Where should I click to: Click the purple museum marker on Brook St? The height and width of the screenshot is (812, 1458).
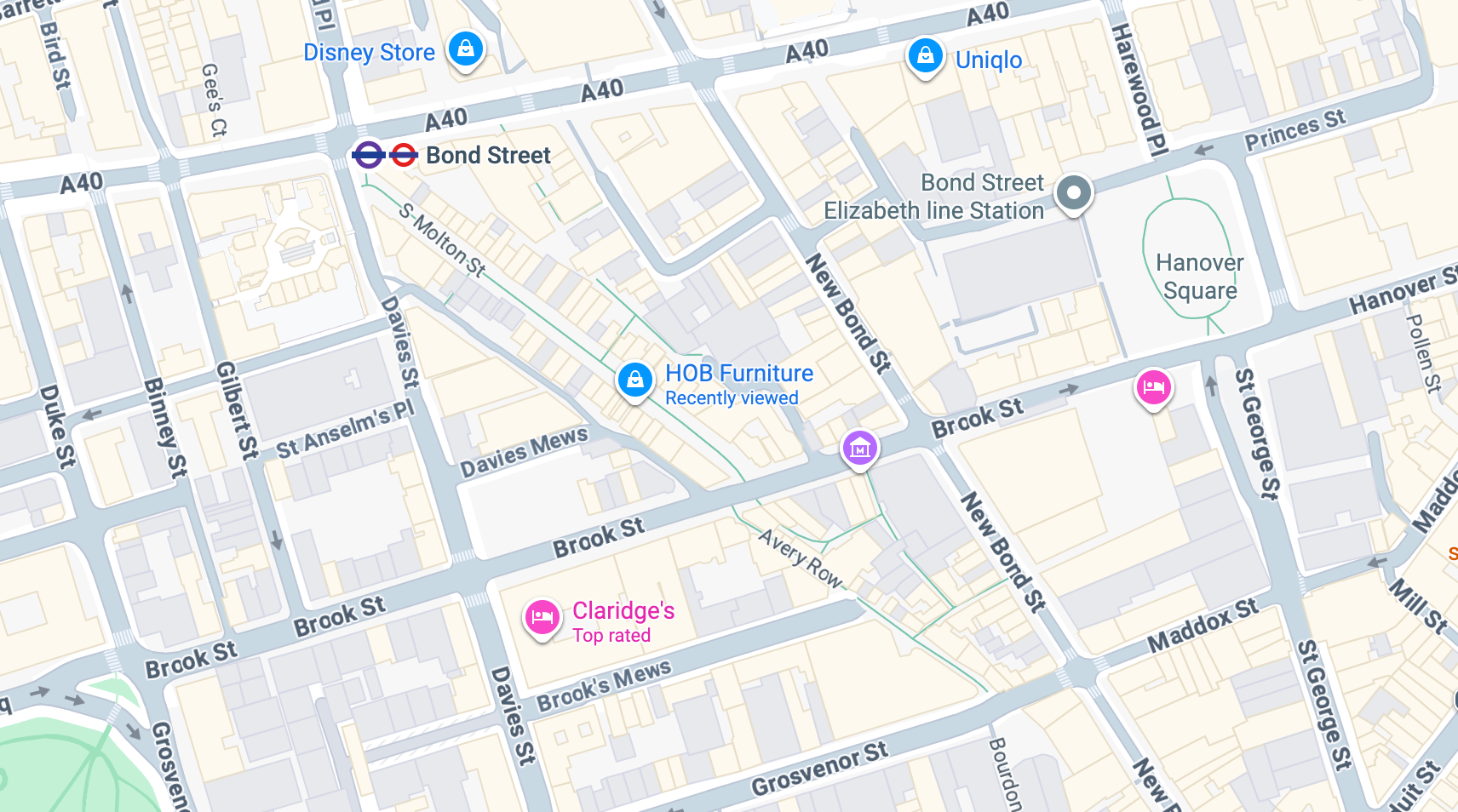(859, 448)
